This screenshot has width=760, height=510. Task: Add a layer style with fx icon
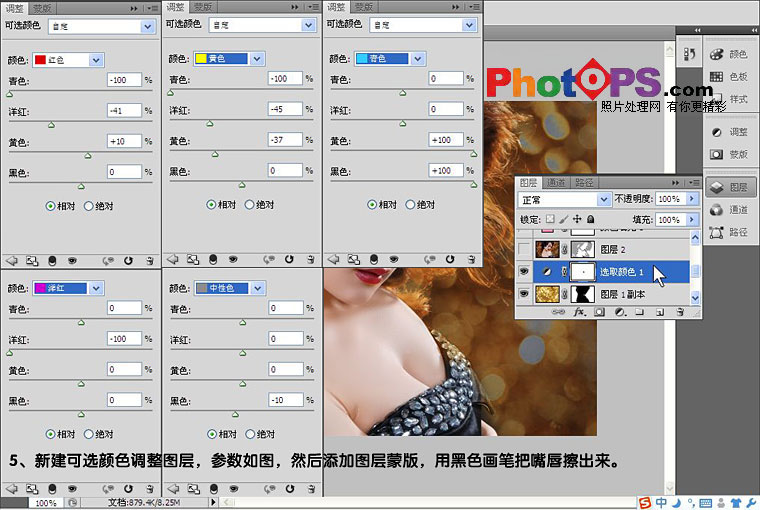point(579,312)
